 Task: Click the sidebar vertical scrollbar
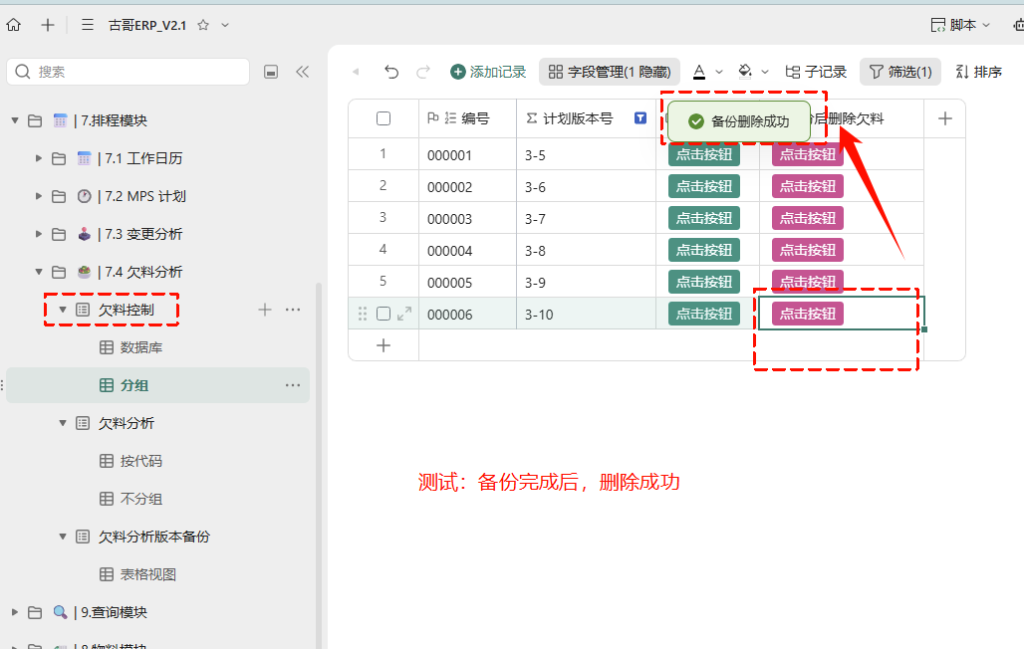tap(319, 466)
